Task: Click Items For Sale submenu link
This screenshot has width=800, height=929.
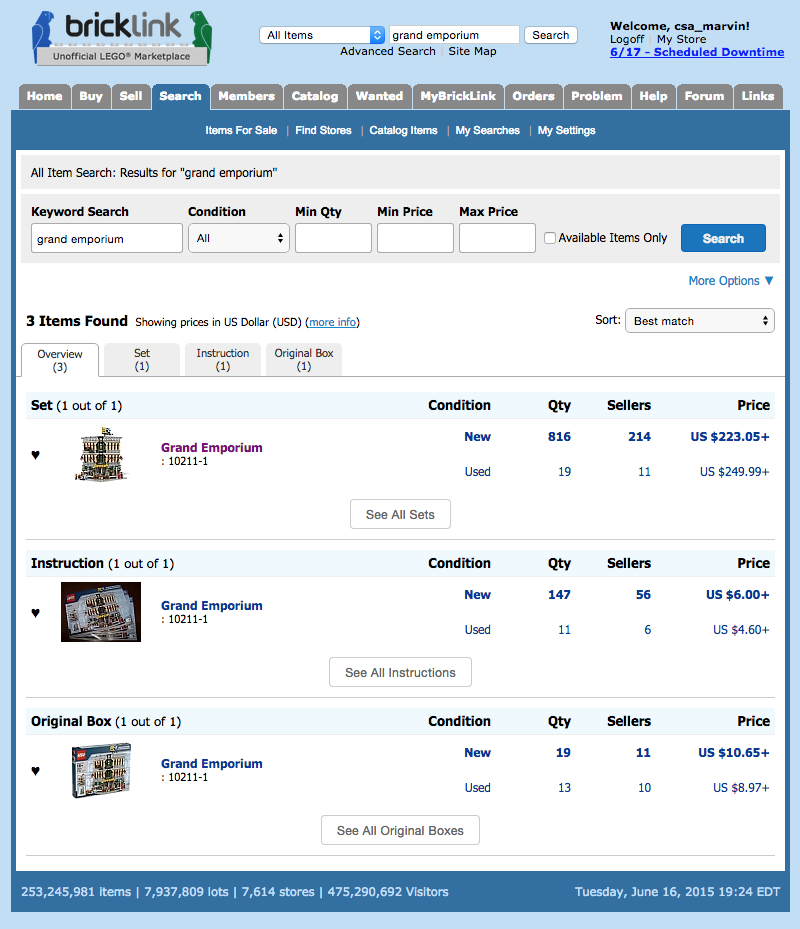Action: [241, 130]
